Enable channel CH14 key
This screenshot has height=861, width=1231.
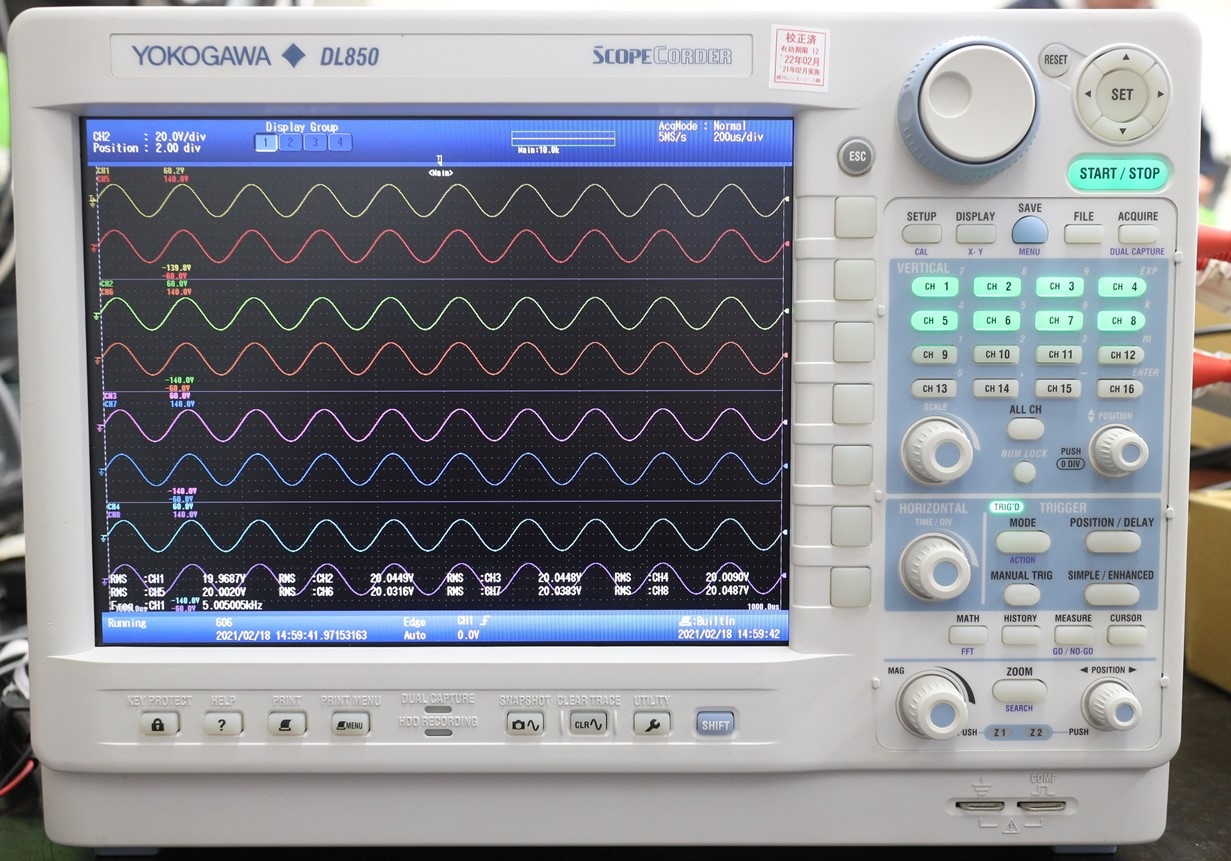(997, 389)
